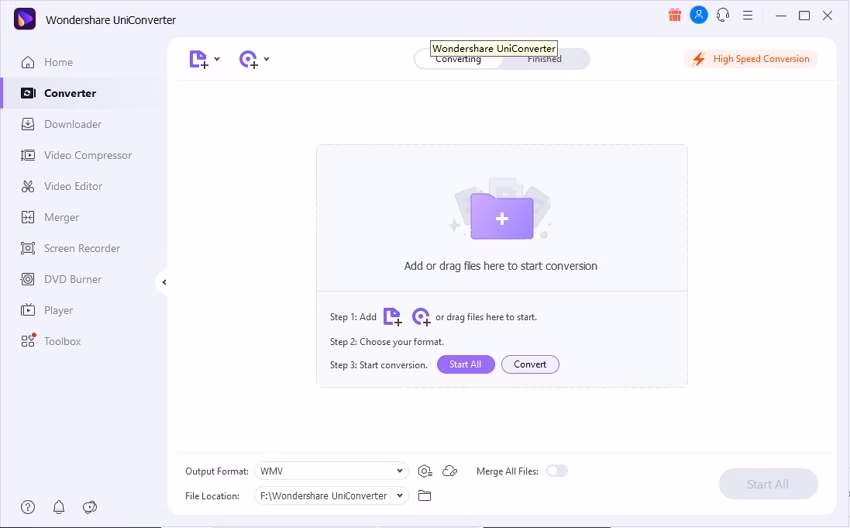
Task: Expand the Load DVD dropdown arrow
Action: click(x=267, y=59)
